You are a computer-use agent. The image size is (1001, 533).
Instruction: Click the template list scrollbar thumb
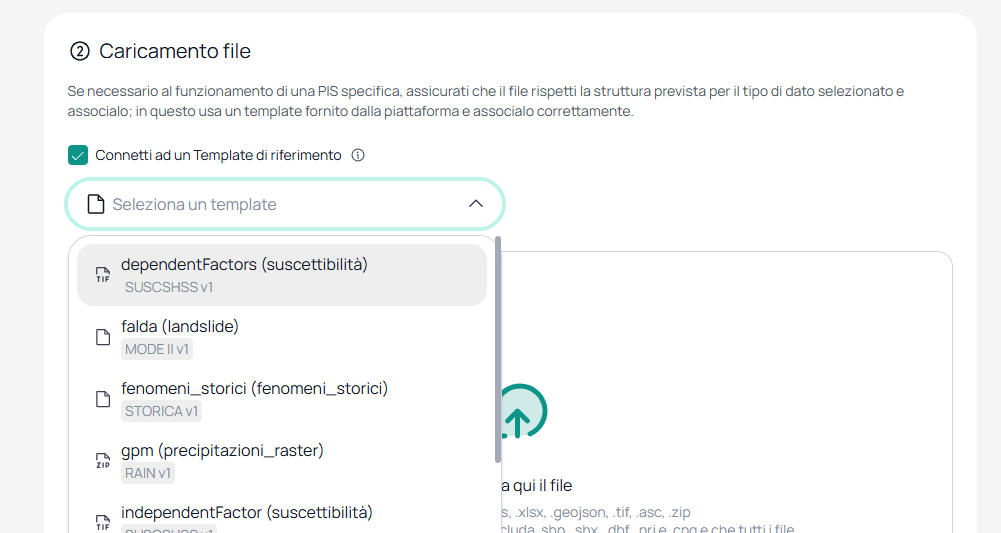pyautogui.click(x=498, y=349)
